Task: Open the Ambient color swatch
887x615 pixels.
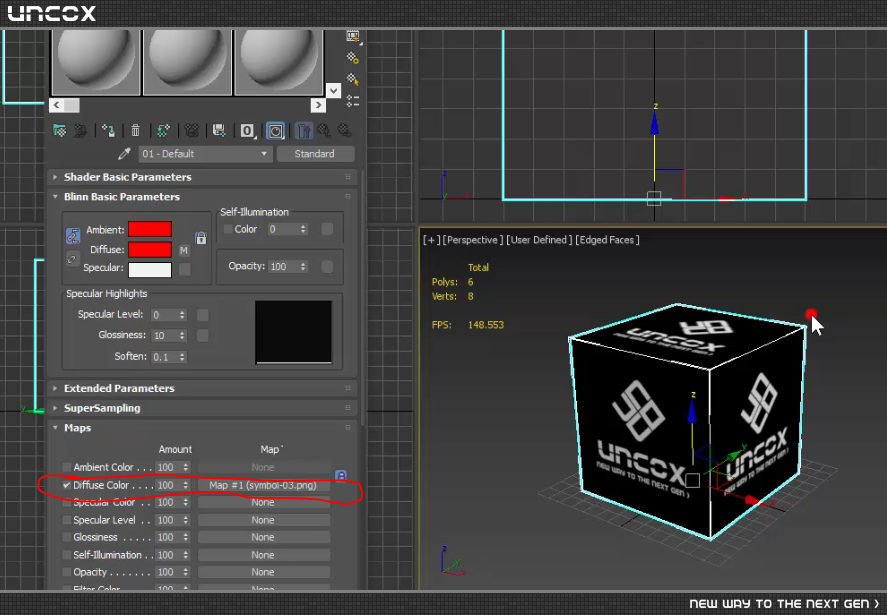Action: (x=150, y=229)
